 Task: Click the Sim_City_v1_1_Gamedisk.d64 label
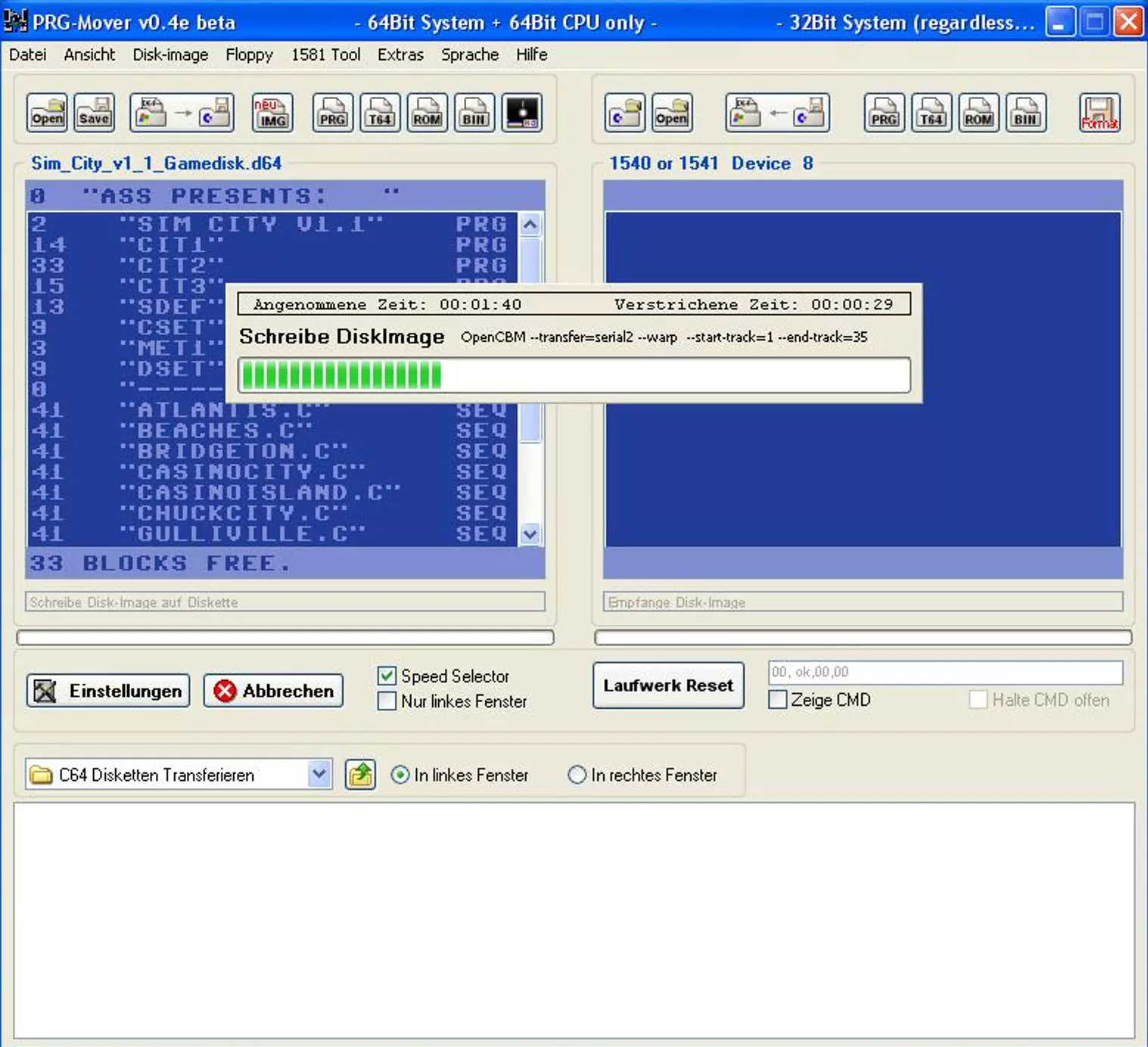click(156, 163)
